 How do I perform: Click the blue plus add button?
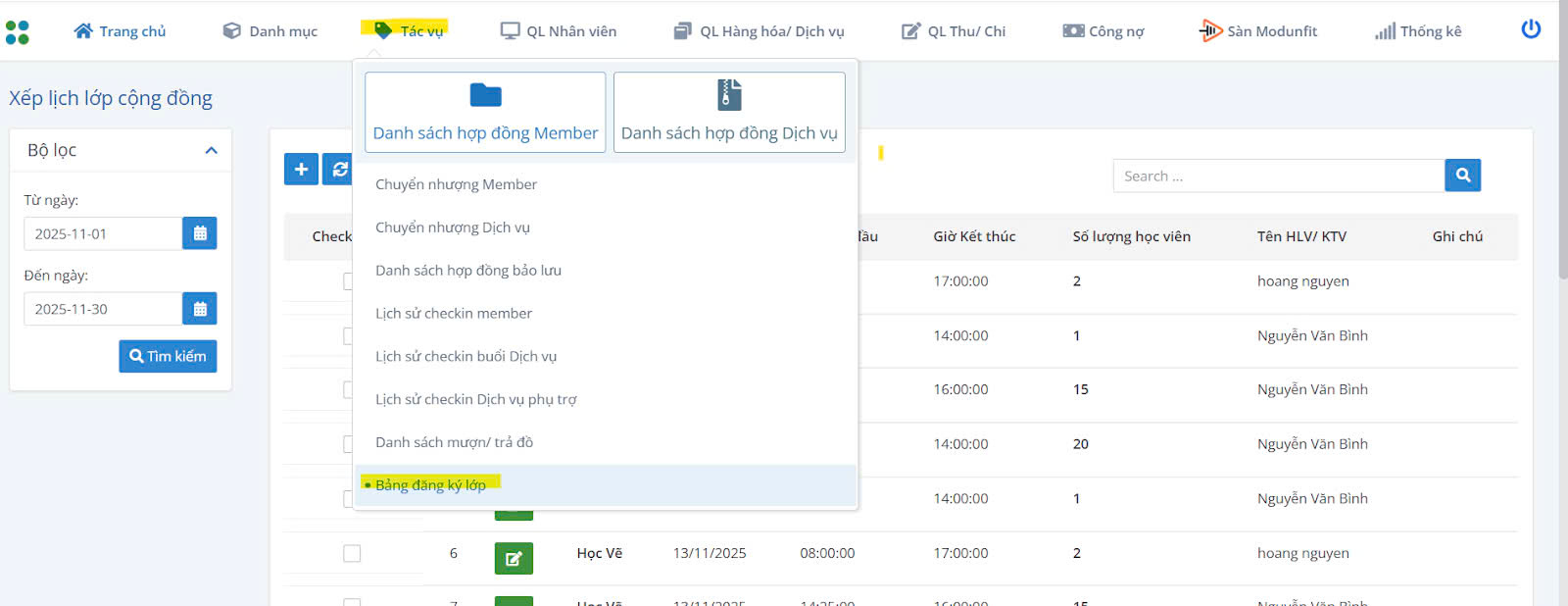click(301, 170)
